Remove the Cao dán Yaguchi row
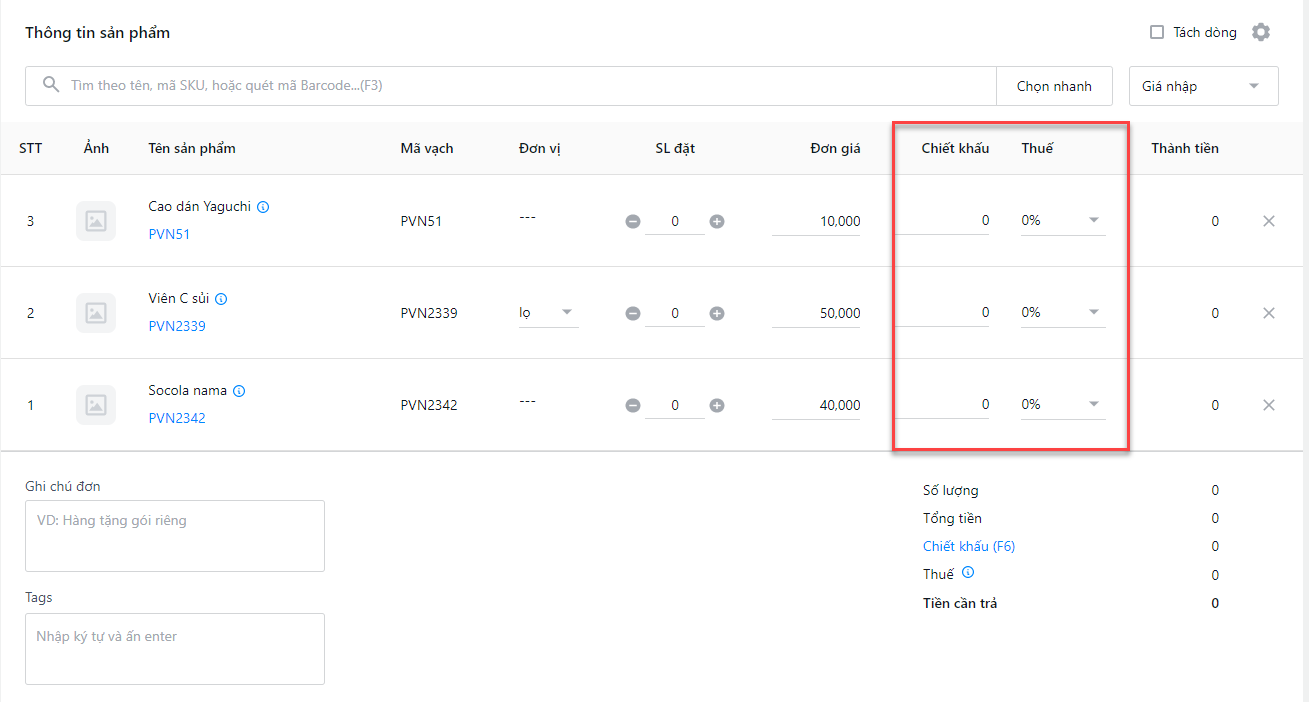 pyautogui.click(x=1269, y=221)
